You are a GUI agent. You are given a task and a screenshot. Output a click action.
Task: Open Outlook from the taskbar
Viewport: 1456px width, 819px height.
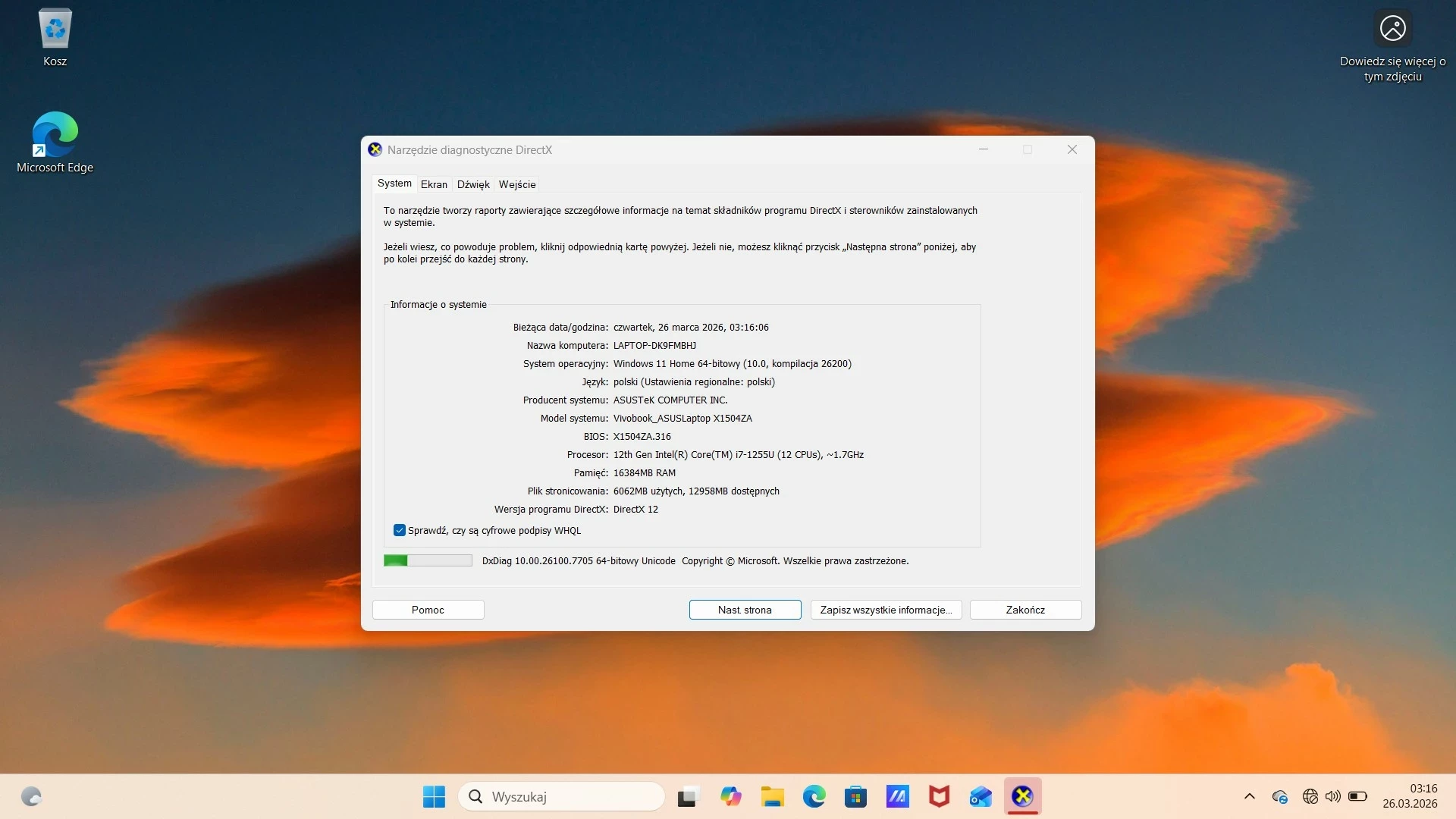981,796
